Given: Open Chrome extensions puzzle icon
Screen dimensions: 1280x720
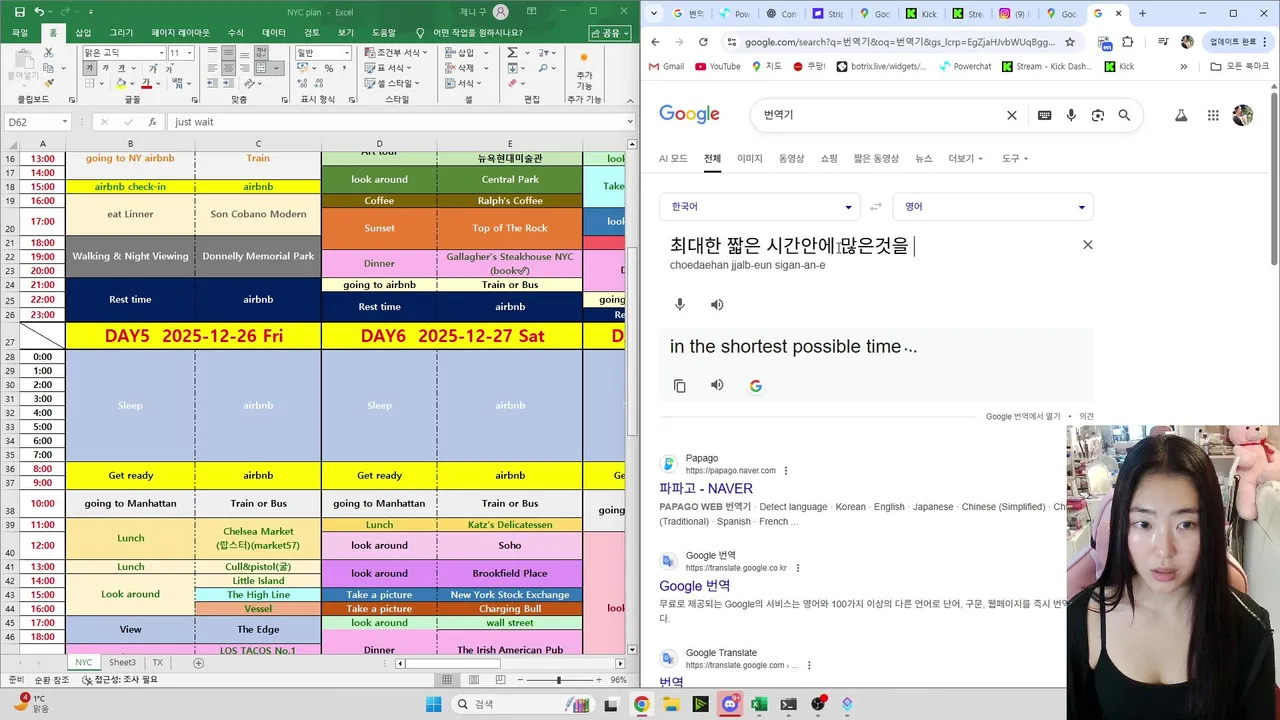Looking at the screenshot, I should tap(1129, 42).
